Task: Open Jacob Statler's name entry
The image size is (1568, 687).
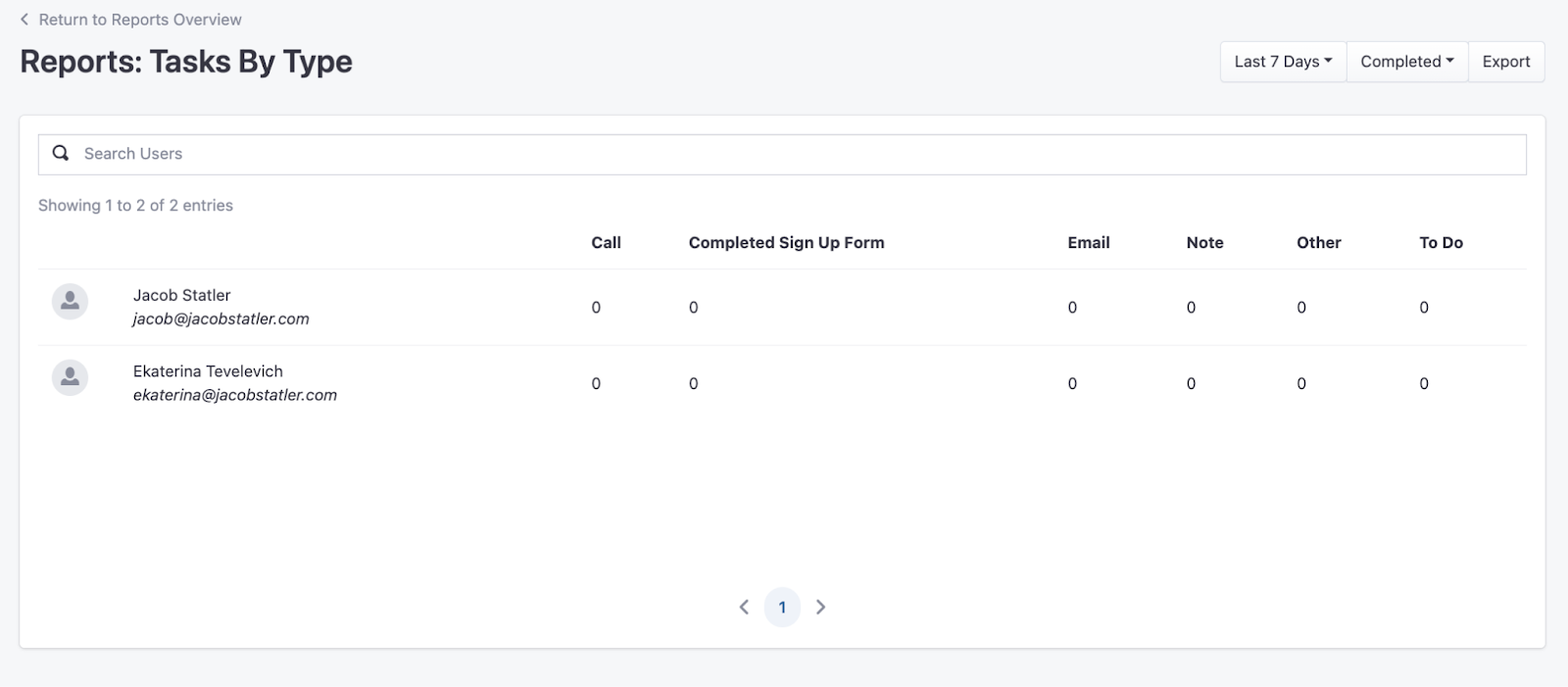Action: point(182,295)
